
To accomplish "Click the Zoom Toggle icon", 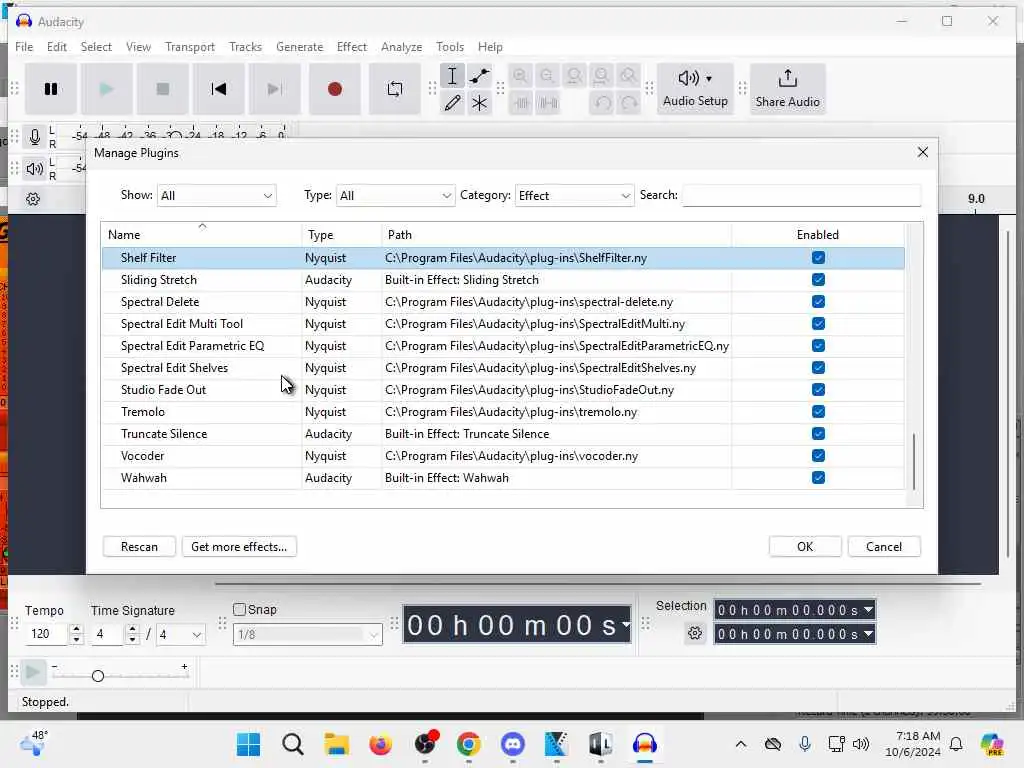I will (629, 76).
